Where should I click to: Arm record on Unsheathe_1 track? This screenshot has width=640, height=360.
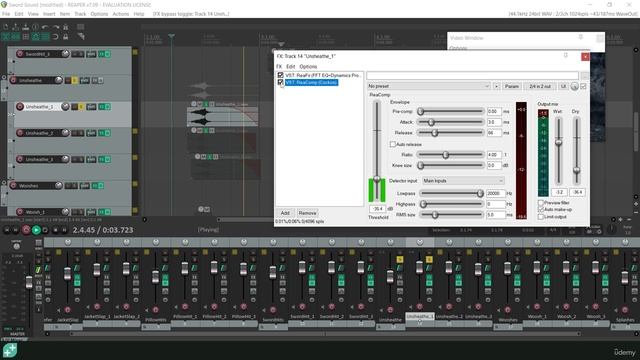click(20, 107)
